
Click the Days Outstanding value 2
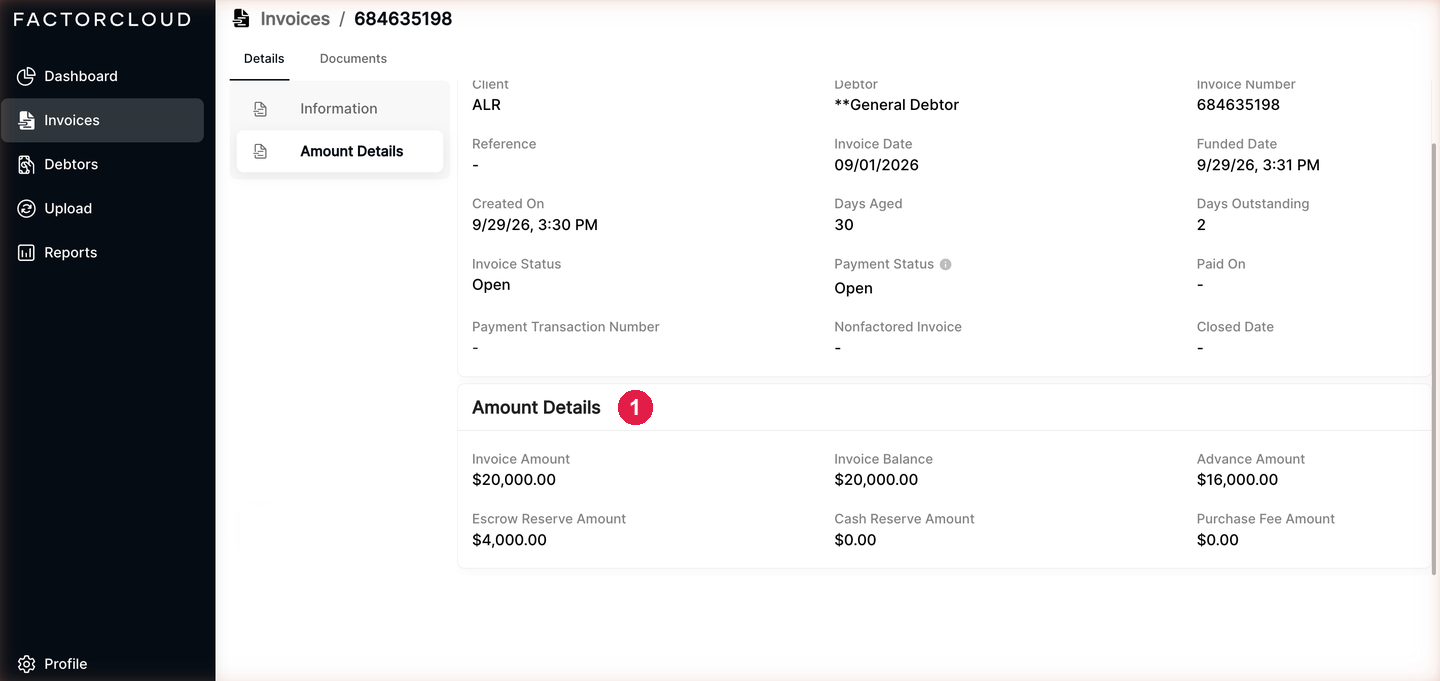coord(1201,225)
